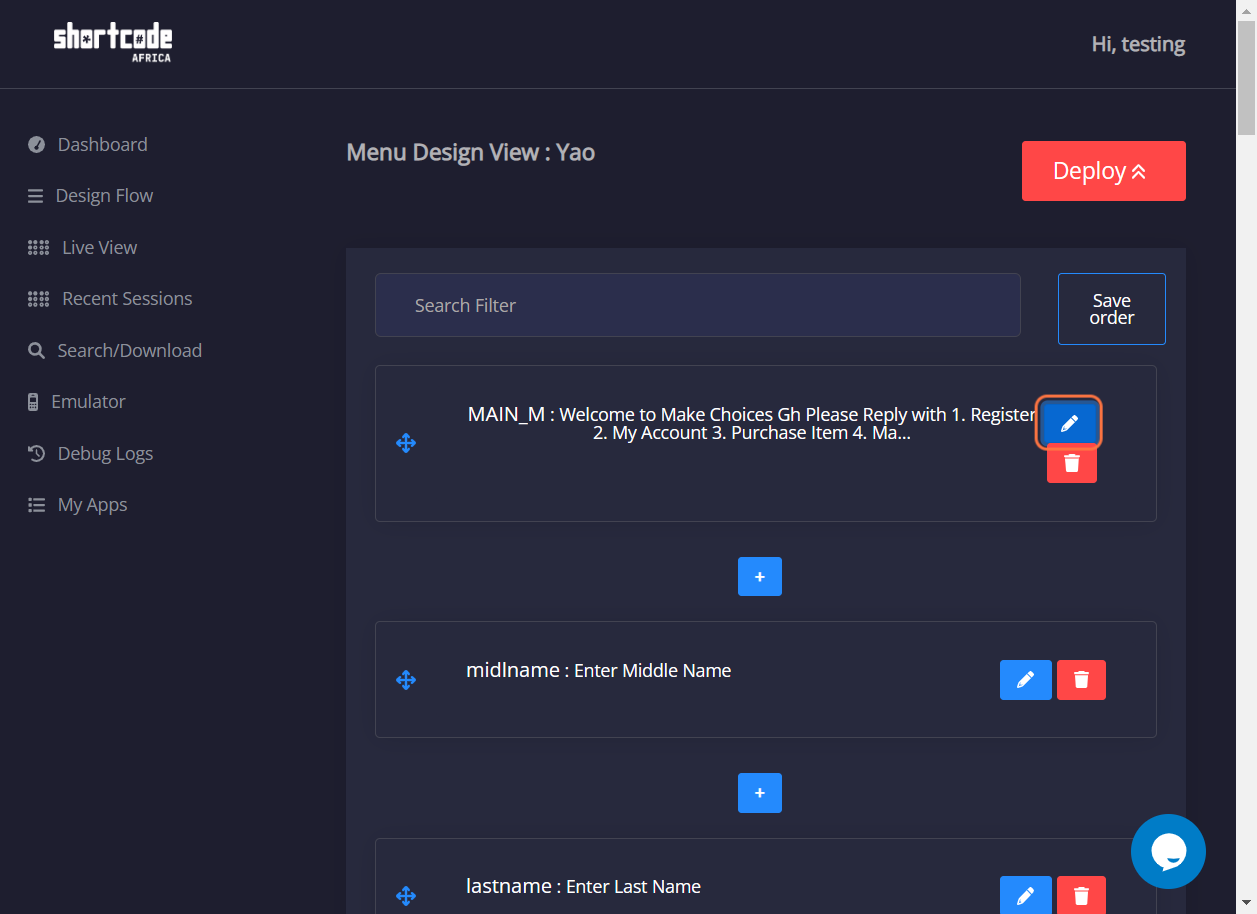
Task: Open the chat support bubble
Action: coord(1168,851)
